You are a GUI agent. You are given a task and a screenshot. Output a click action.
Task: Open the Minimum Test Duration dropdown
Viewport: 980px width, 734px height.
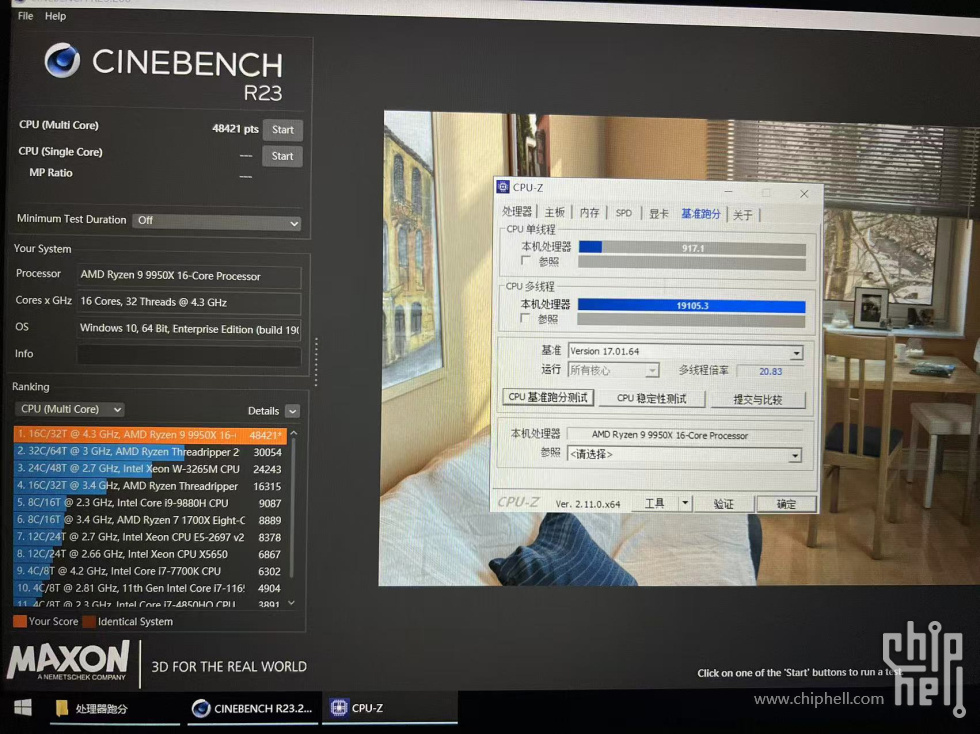[x=216, y=221]
